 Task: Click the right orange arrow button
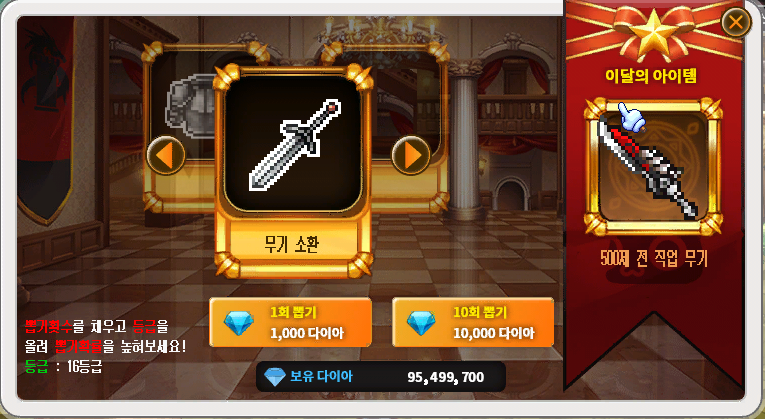(x=411, y=155)
